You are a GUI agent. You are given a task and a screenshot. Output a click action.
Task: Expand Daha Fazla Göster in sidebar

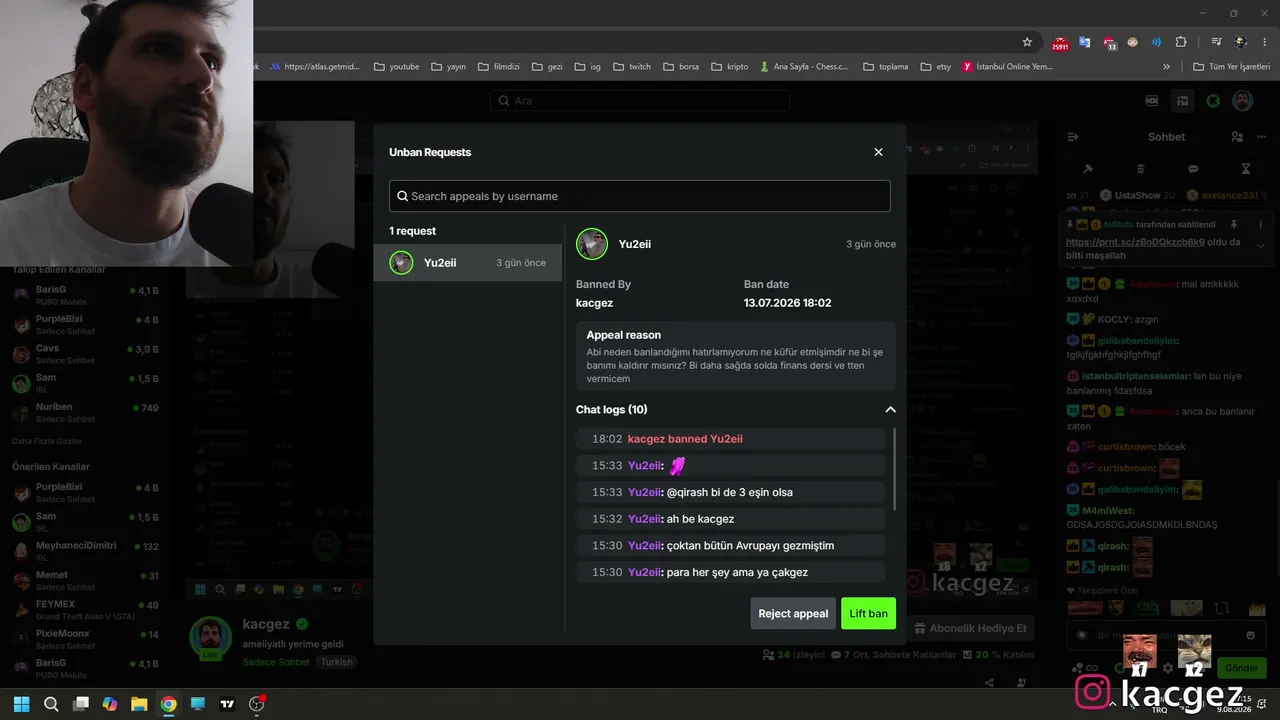(47, 441)
